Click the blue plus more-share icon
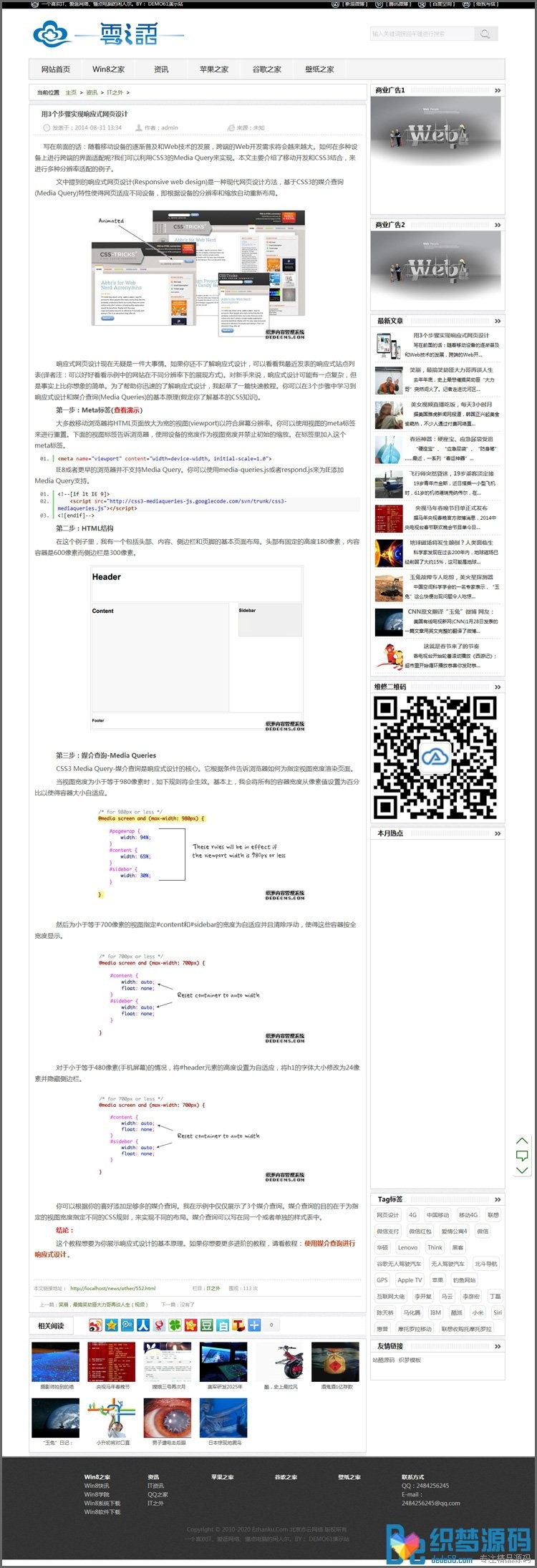Image resolution: width=537 pixels, height=1568 pixels. coord(254,1325)
